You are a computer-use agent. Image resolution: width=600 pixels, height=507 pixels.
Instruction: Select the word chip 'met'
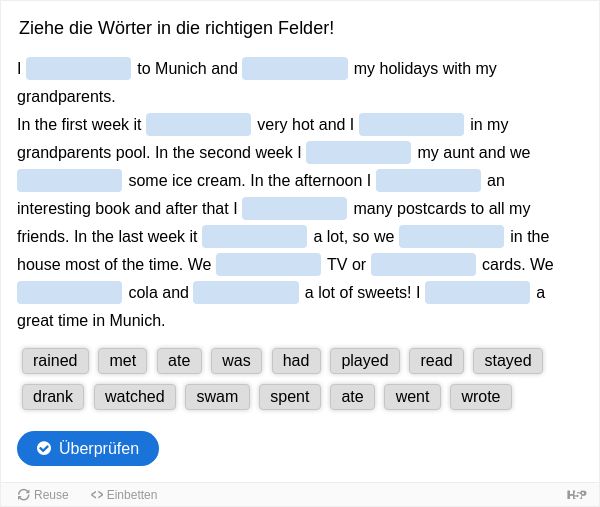pyautogui.click(x=122, y=361)
